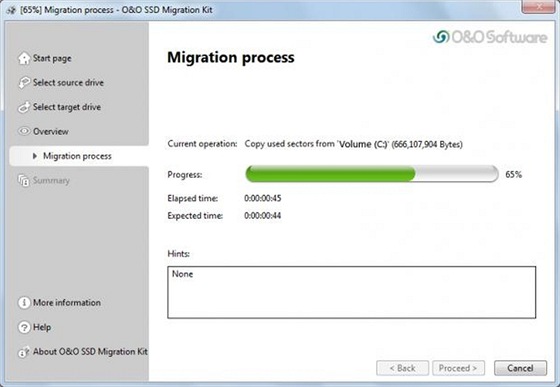Screen dimensions: 560x387
Task: Click the O&O Software logo
Action: click(x=490, y=37)
